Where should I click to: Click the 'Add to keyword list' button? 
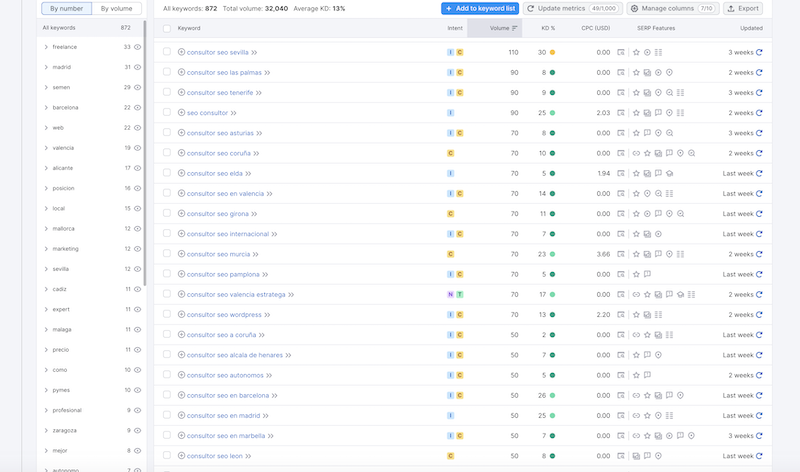[480, 8]
